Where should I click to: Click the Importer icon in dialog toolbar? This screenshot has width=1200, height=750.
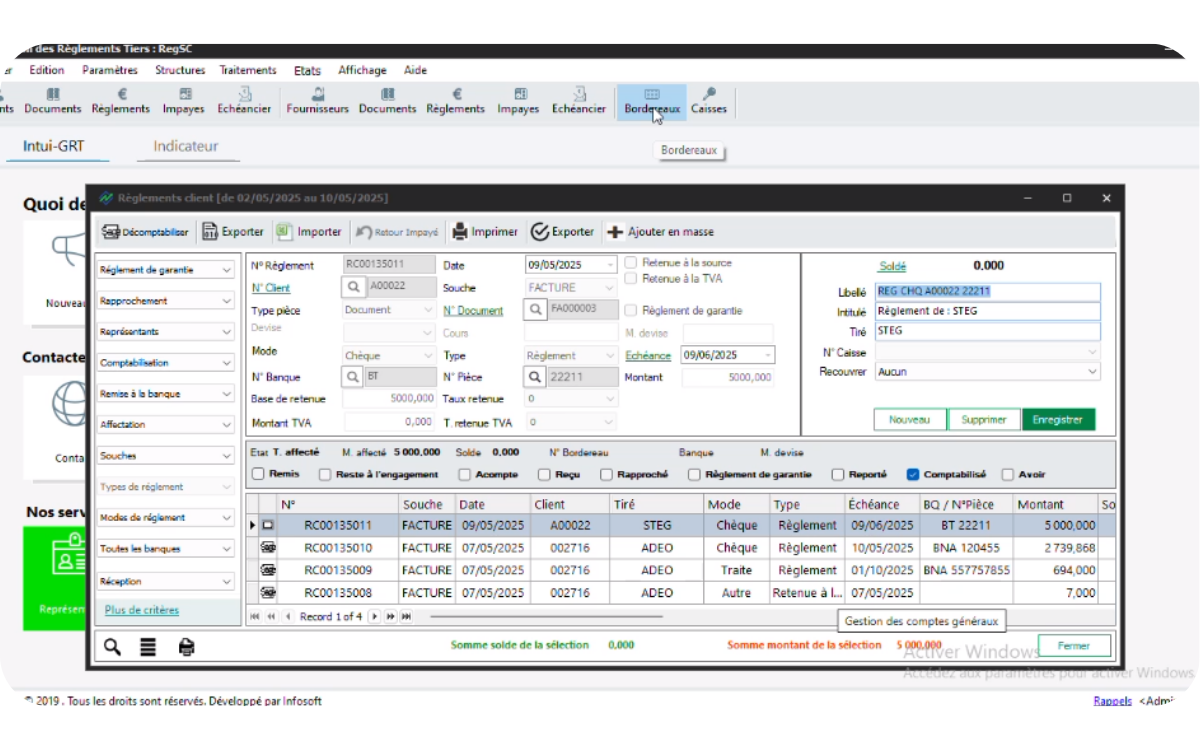pos(285,232)
